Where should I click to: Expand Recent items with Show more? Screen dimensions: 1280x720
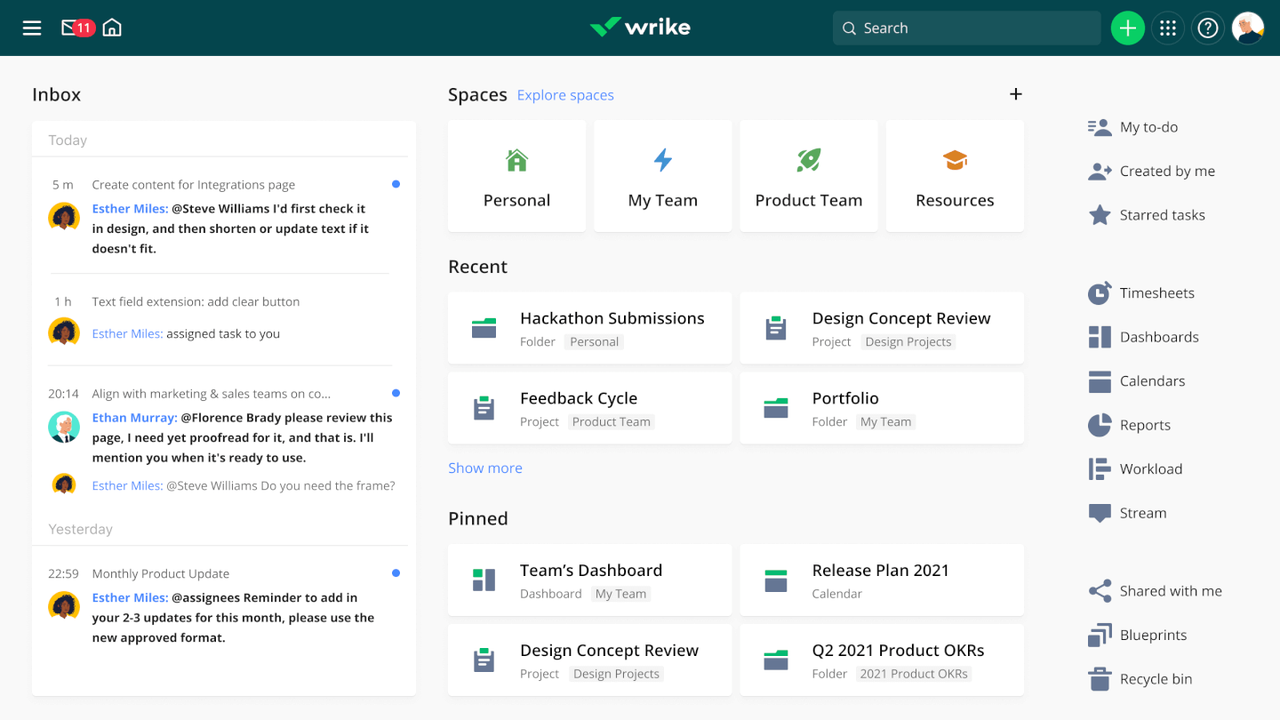485,467
